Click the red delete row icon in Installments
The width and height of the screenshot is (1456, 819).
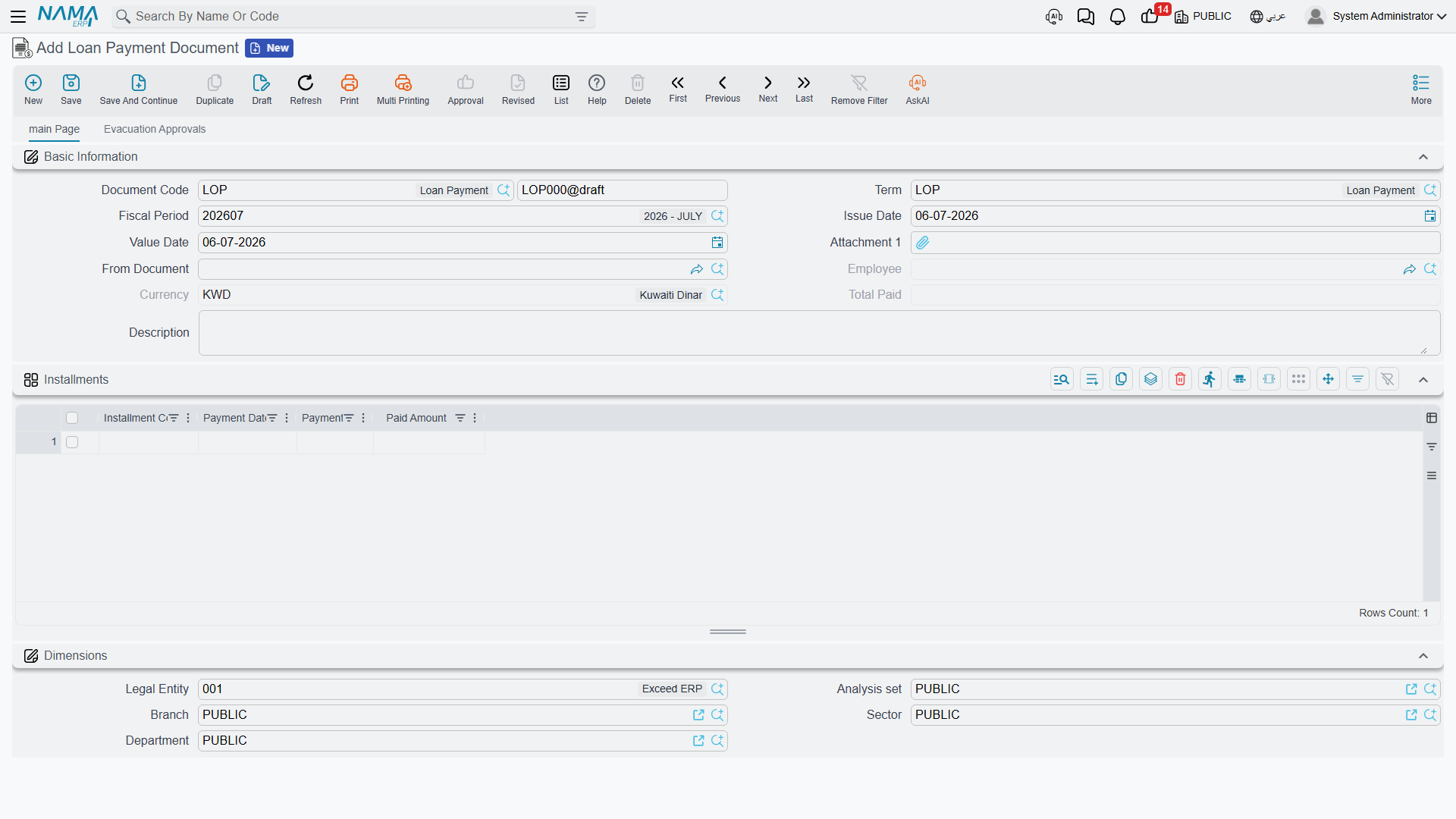tap(1181, 379)
